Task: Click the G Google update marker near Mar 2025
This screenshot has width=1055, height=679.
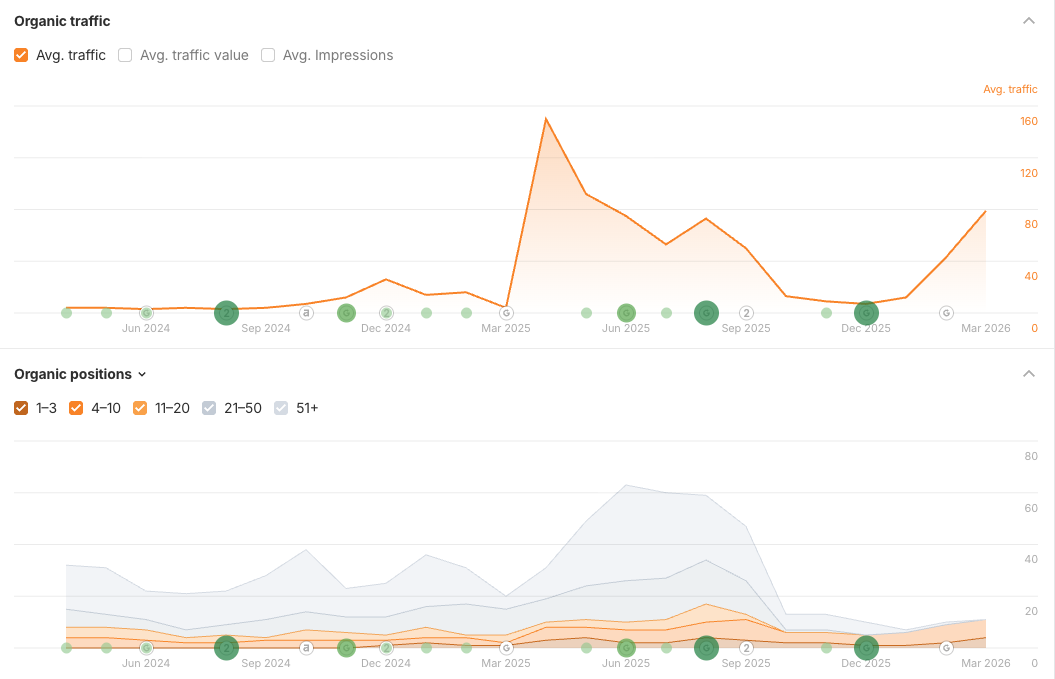Action: 506,312
